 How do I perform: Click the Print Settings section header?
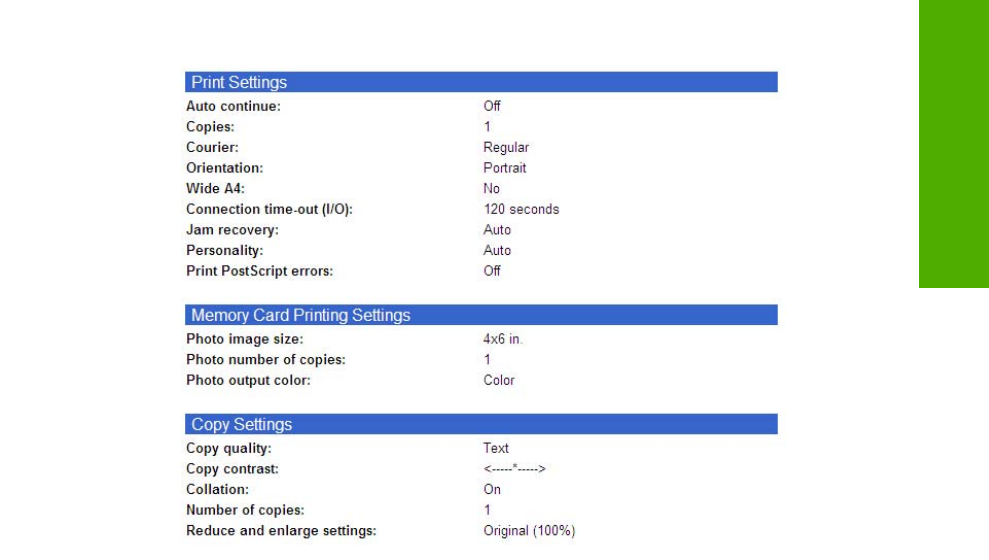pyautogui.click(x=239, y=82)
